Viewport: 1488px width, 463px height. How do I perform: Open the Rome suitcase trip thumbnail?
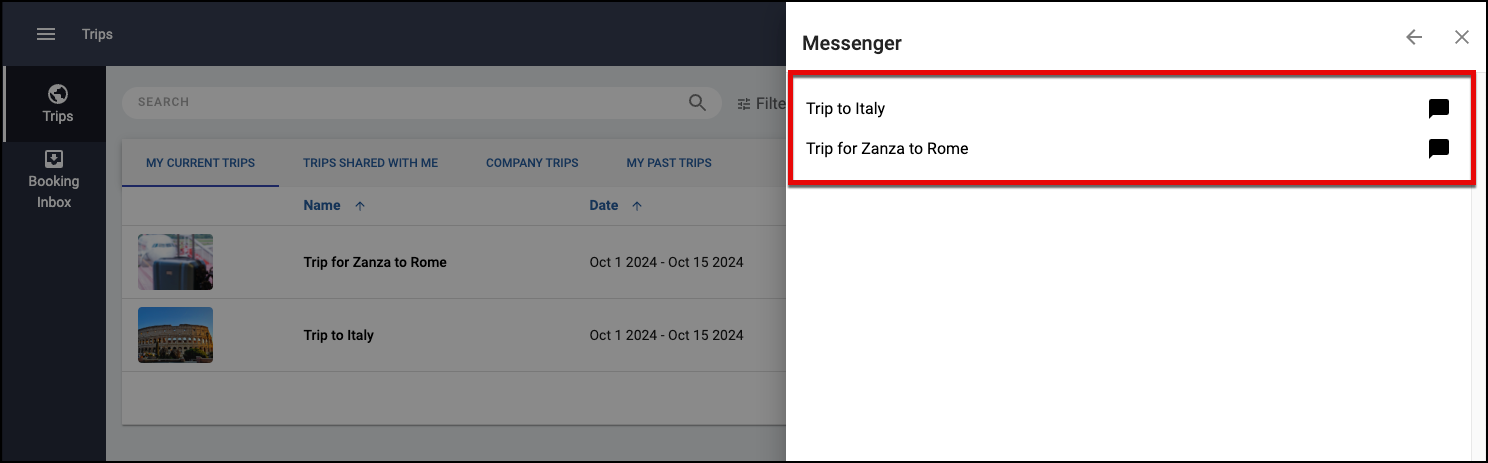tap(175, 262)
